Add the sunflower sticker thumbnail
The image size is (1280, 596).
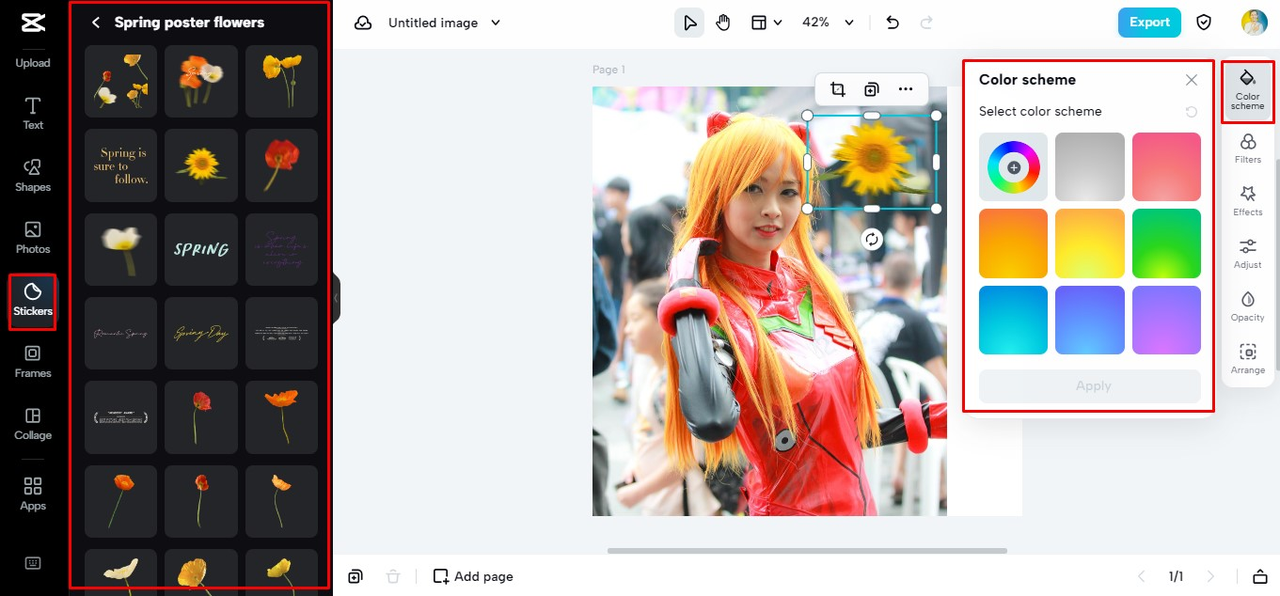tap(201, 165)
